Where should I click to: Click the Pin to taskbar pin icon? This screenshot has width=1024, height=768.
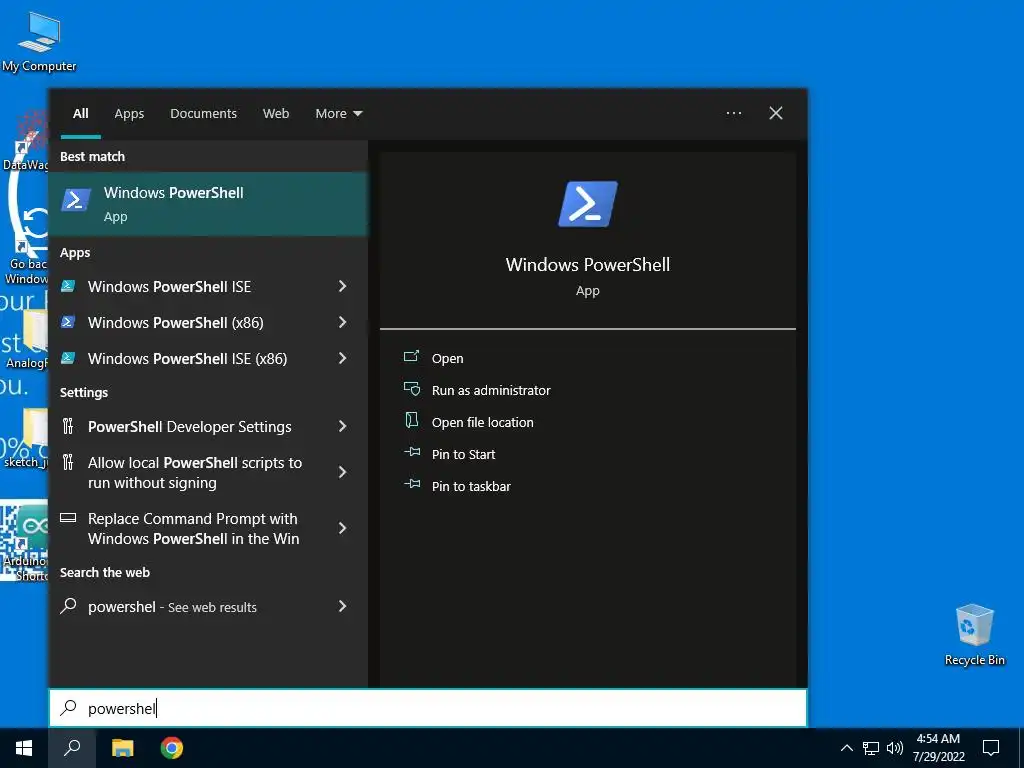[411, 484]
